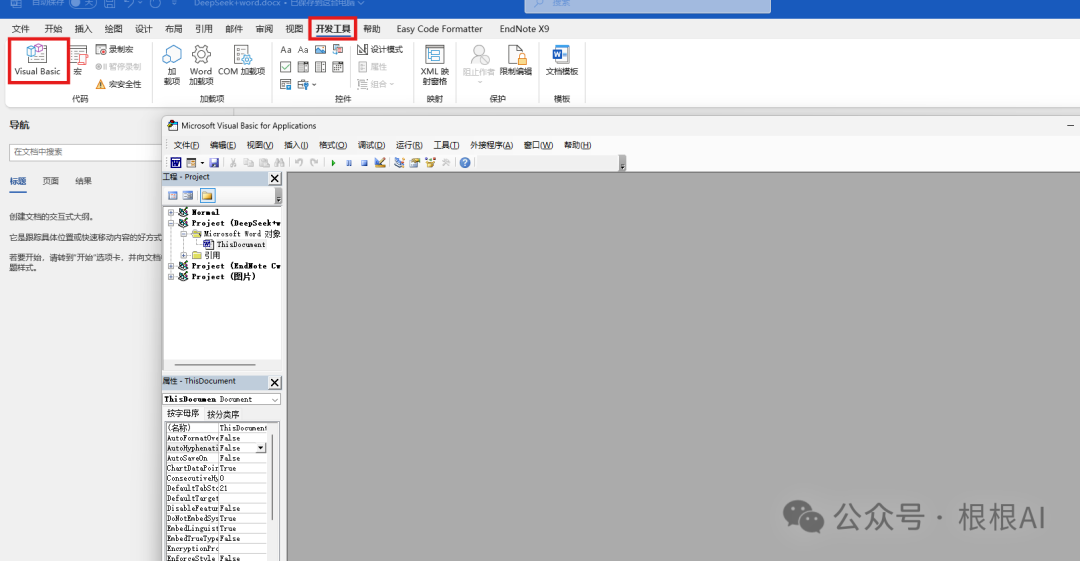This screenshot has width=1080, height=561.
Task: Switch to 插入 ribbon tab in Word
Action: pyautogui.click(x=83, y=29)
